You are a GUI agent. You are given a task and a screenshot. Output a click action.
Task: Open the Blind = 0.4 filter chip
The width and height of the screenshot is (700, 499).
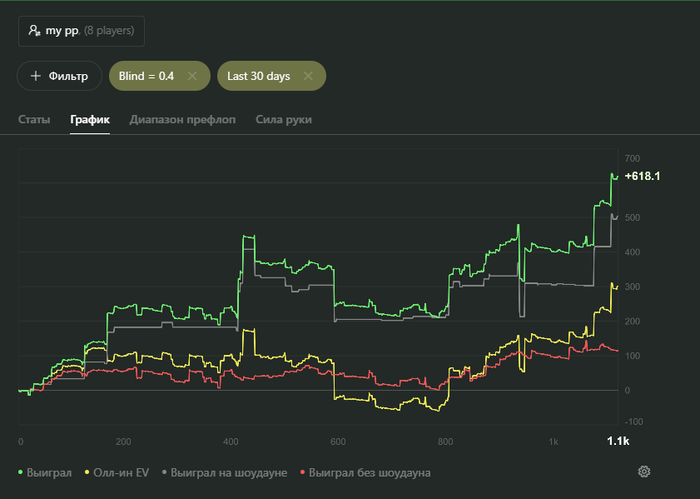pos(146,76)
